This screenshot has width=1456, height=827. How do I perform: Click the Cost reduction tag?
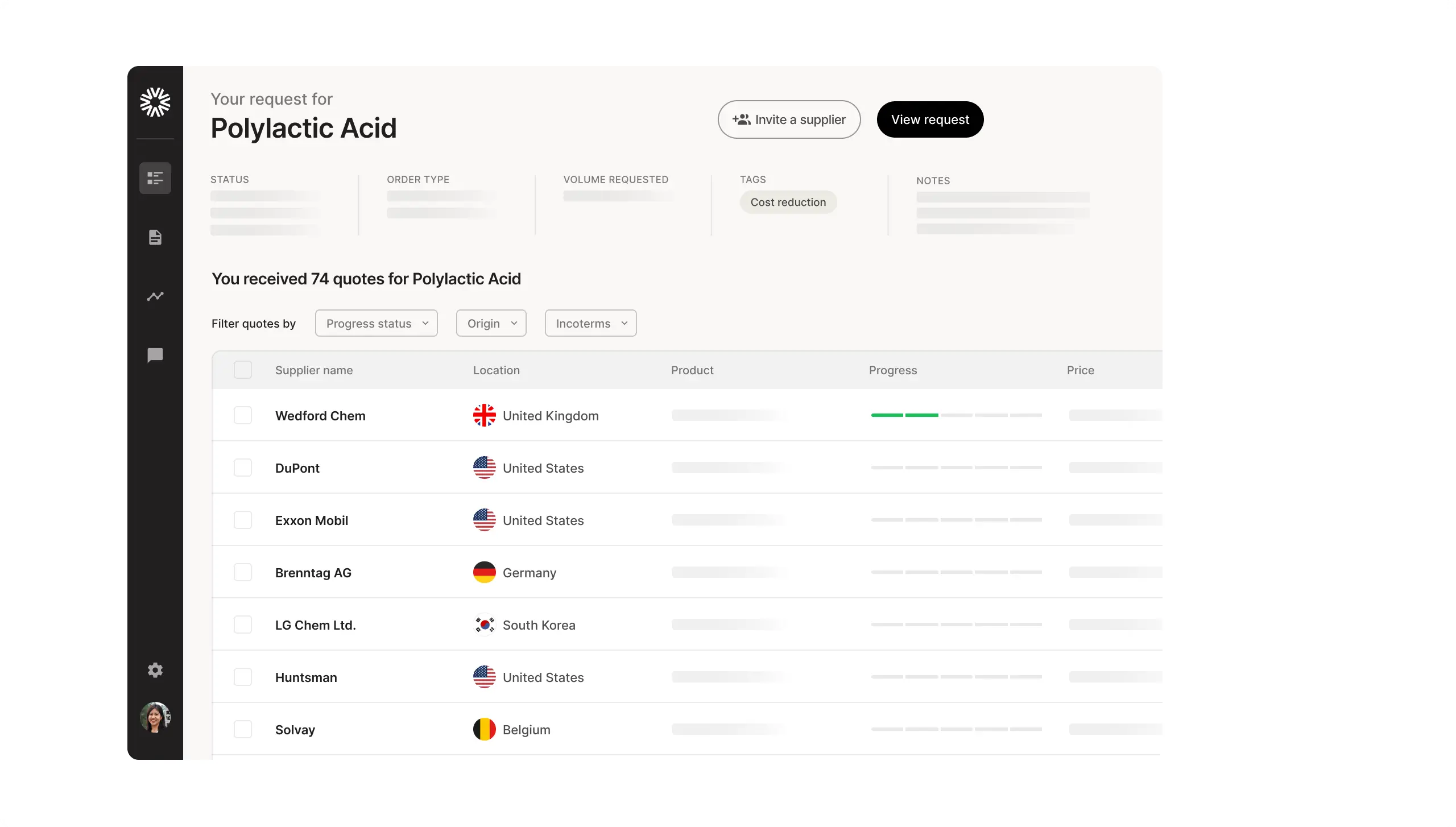tap(788, 202)
